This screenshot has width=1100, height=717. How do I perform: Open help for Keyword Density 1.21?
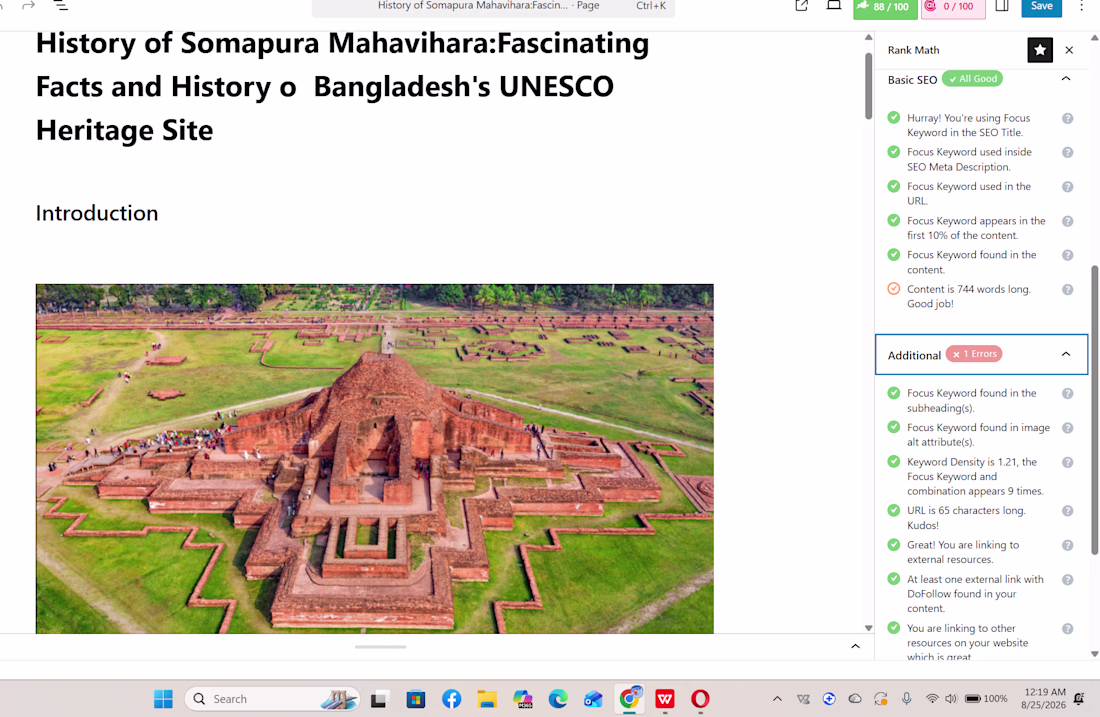[x=1067, y=462]
